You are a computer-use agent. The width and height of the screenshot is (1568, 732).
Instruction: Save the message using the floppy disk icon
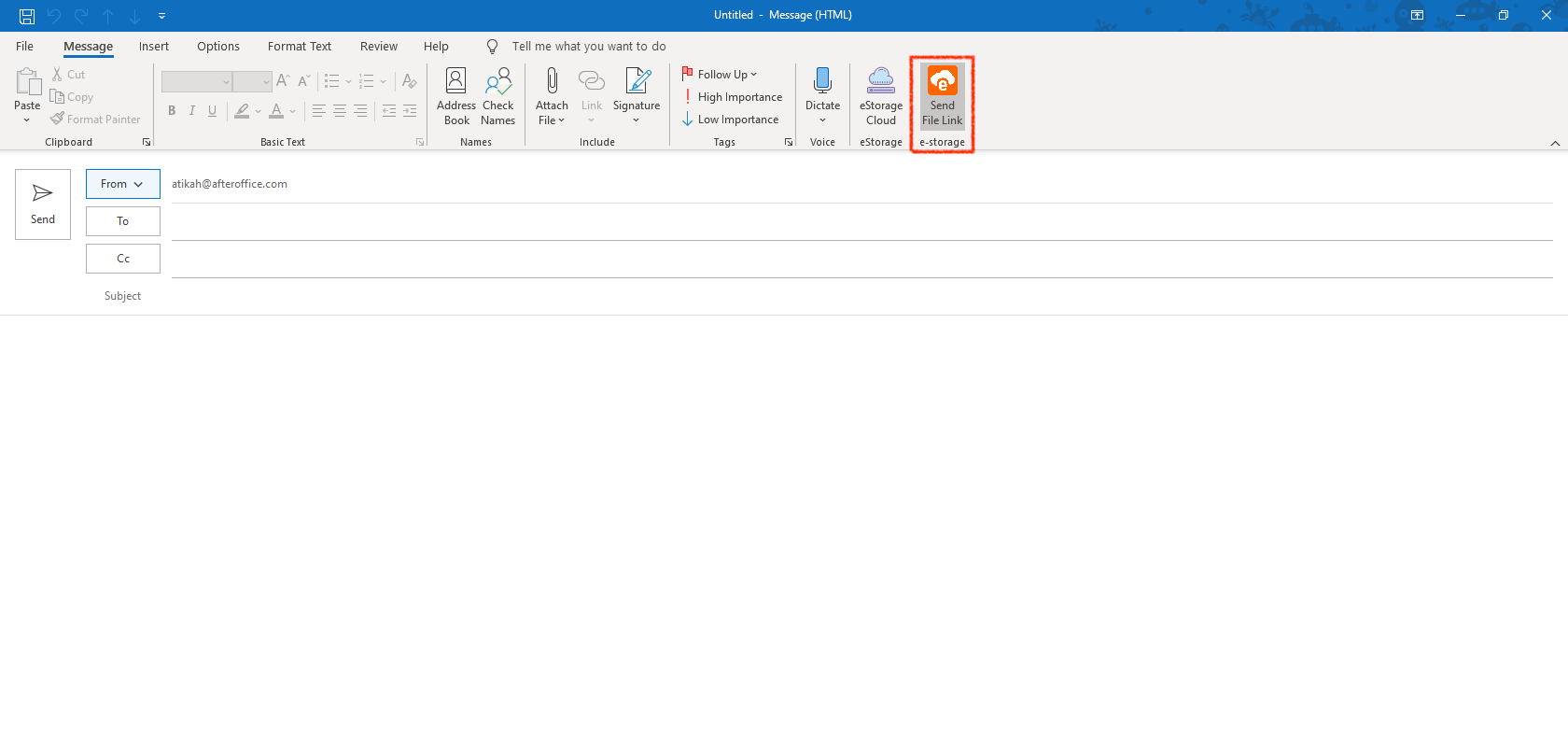tap(27, 16)
